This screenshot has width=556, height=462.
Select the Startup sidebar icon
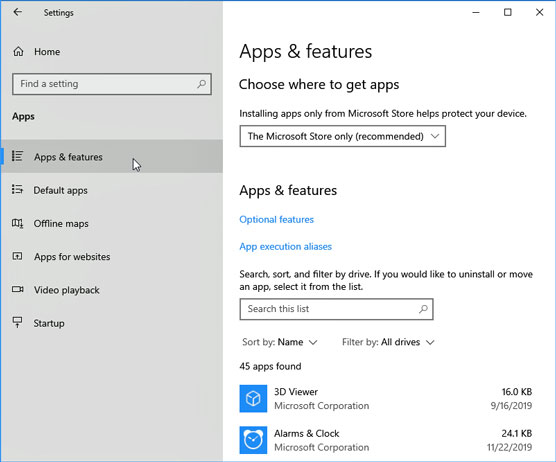(x=17, y=322)
